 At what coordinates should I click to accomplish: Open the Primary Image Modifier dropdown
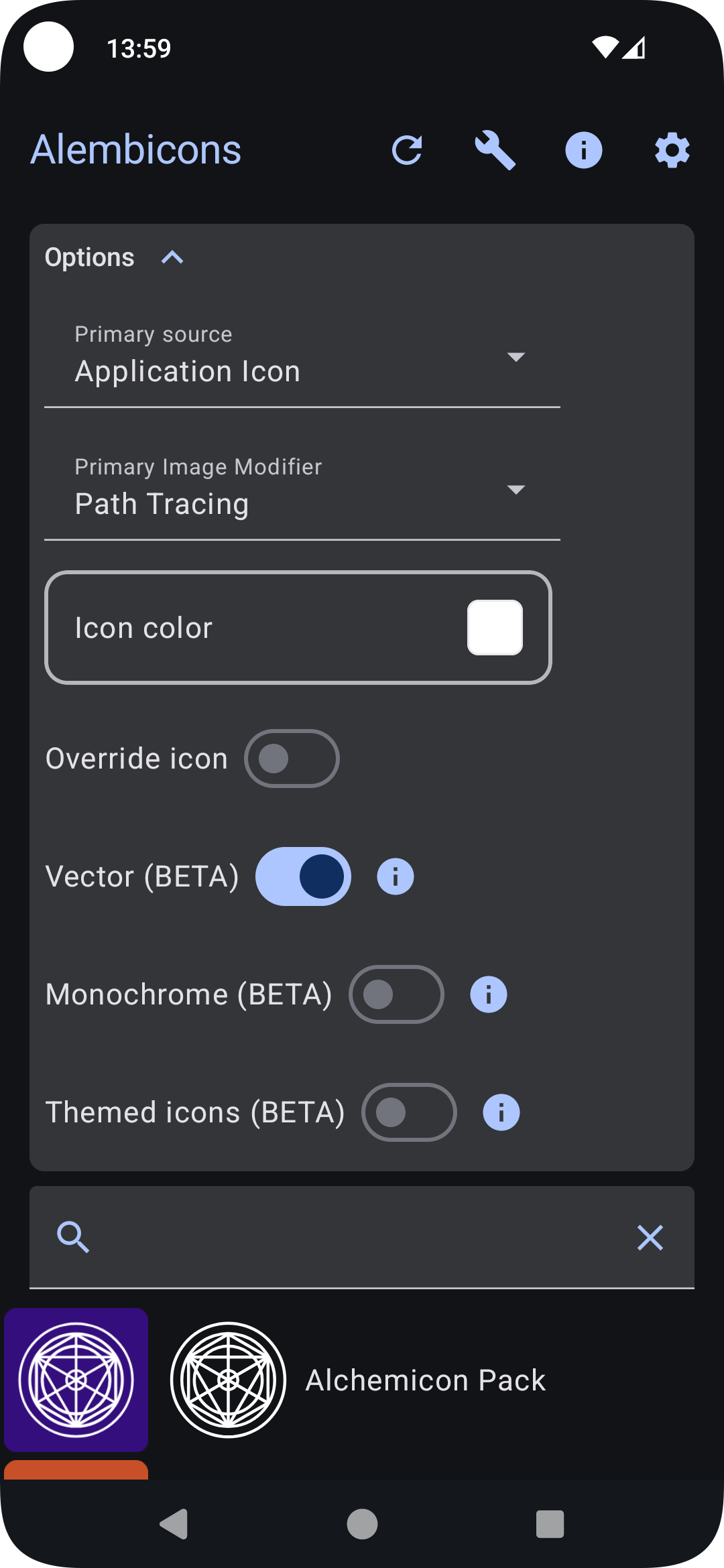(x=302, y=495)
